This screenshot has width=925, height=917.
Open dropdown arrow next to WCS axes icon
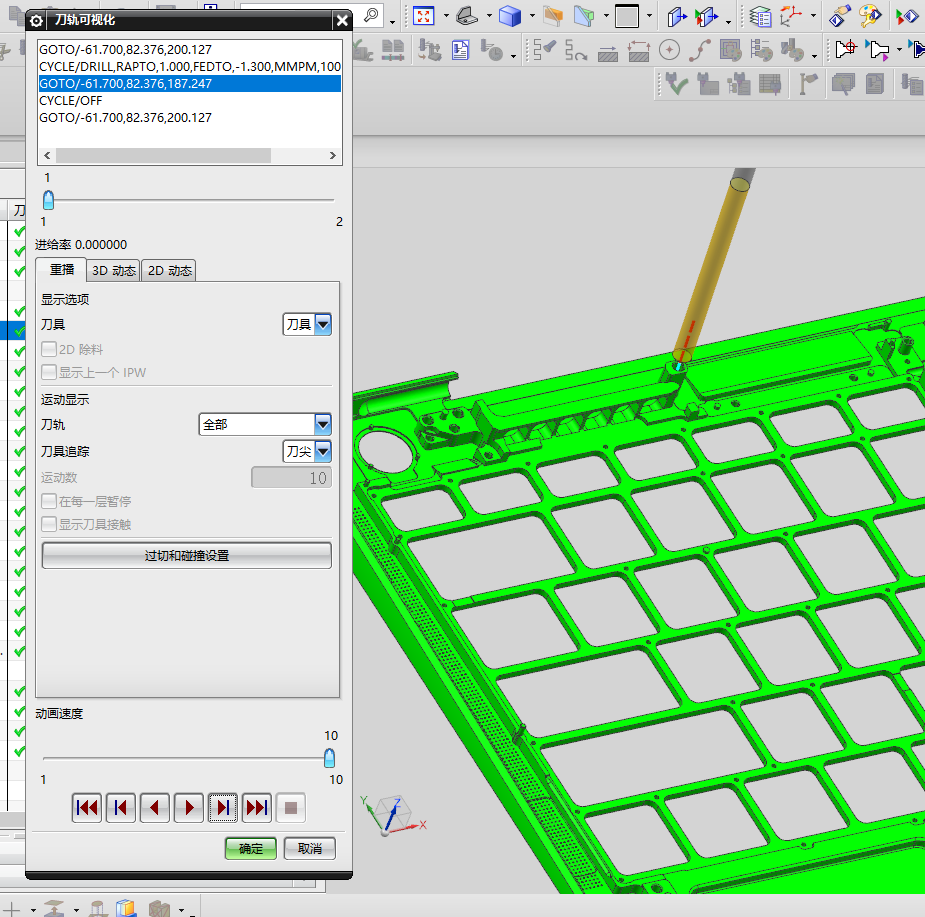pyautogui.click(x=814, y=16)
